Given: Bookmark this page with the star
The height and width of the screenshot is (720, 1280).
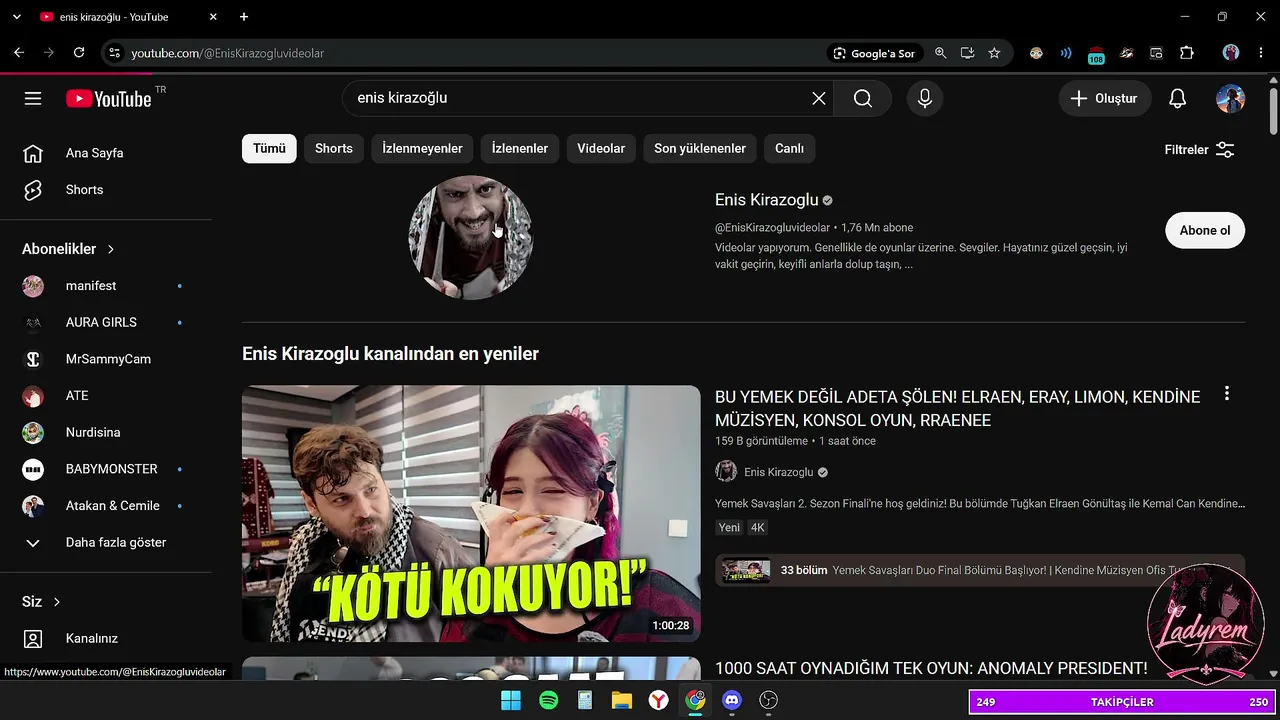Looking at the screenshot, I should coord(994,53).
